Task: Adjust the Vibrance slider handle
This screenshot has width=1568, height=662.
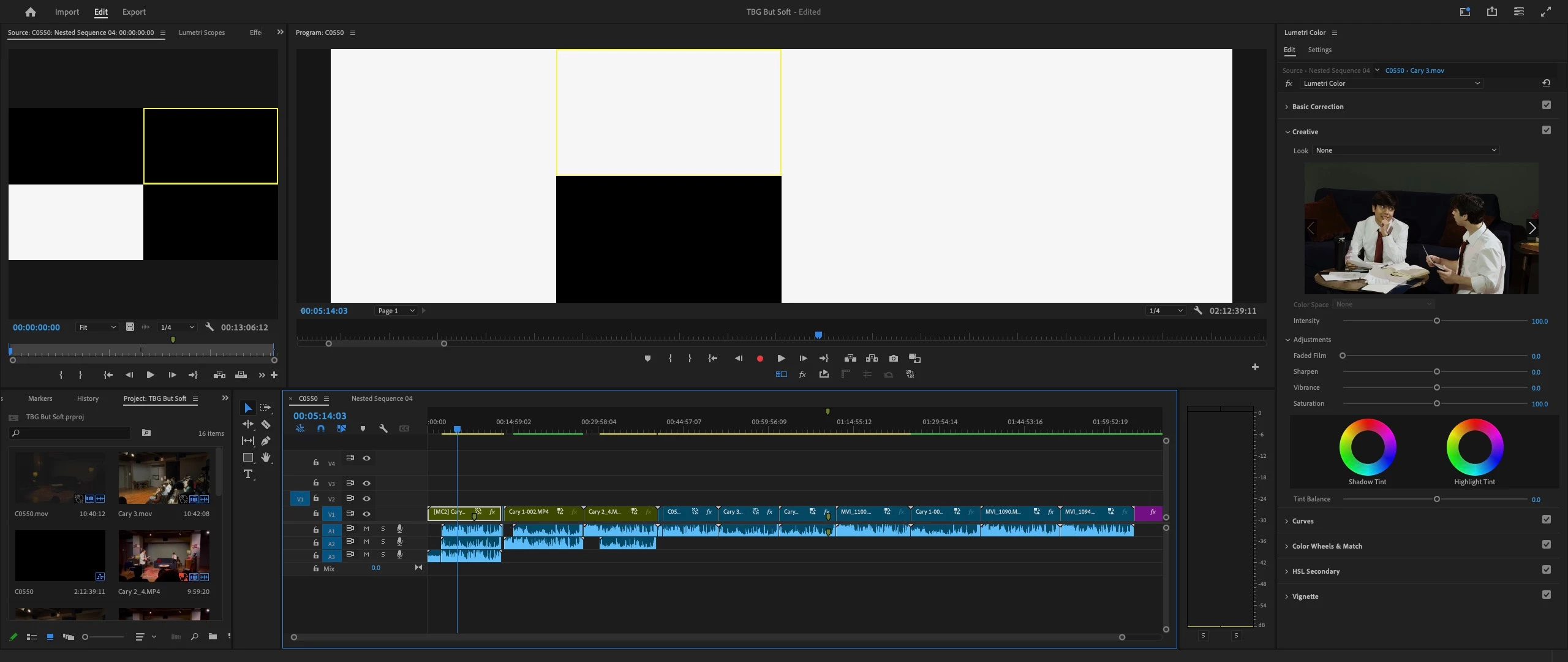Action: (1436, 387)
